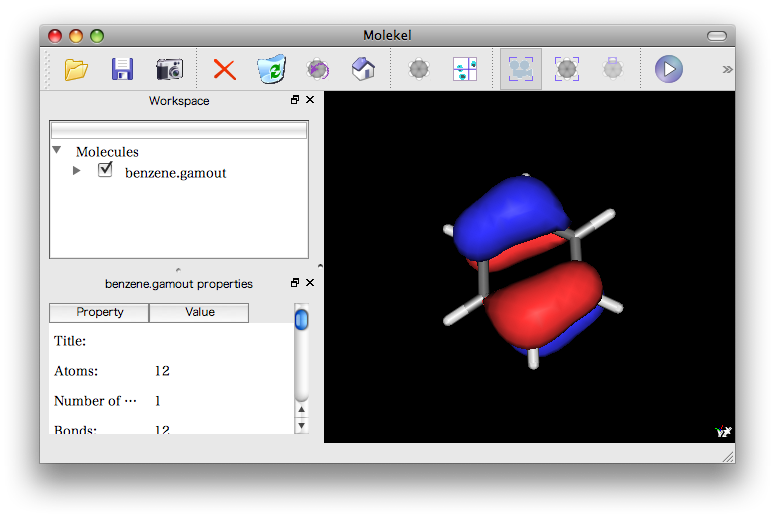Click the reset molecule rotation icon

click(318, 69)
